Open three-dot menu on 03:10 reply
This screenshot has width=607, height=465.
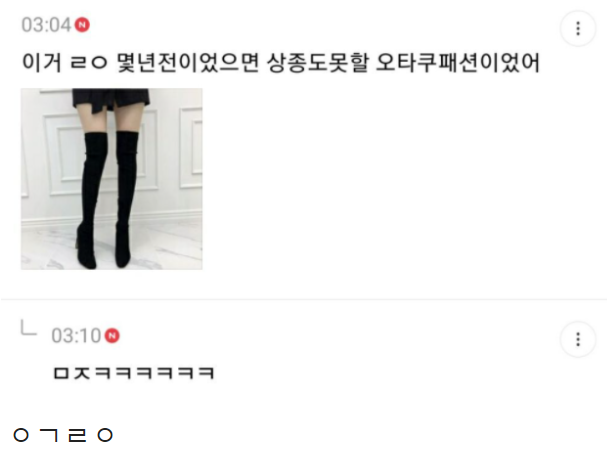pyautogui.click(x=578, y=340)
